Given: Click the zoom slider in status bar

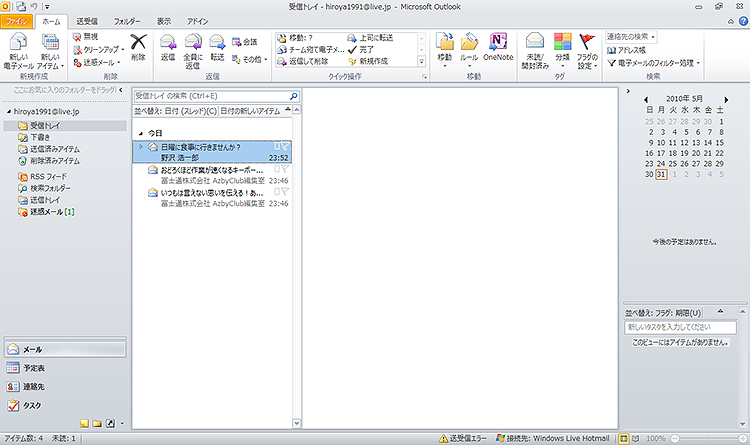Looking at the screenshot, I should click(709, 438).
